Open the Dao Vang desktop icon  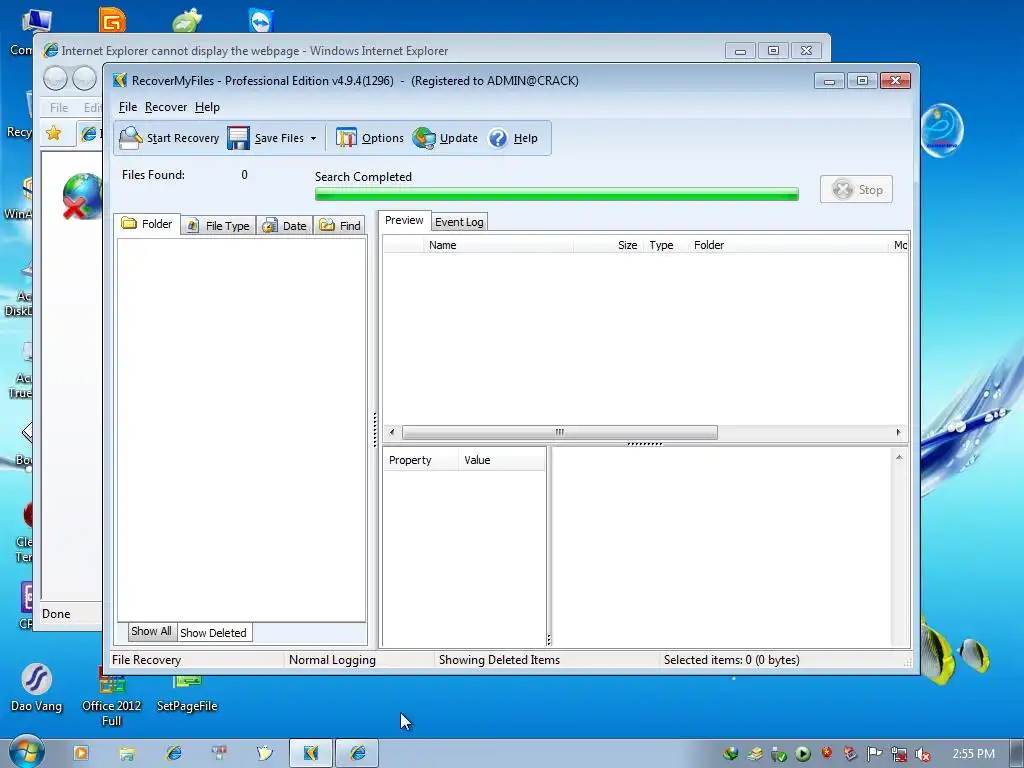pyautogui.click(x=37, y=688)
